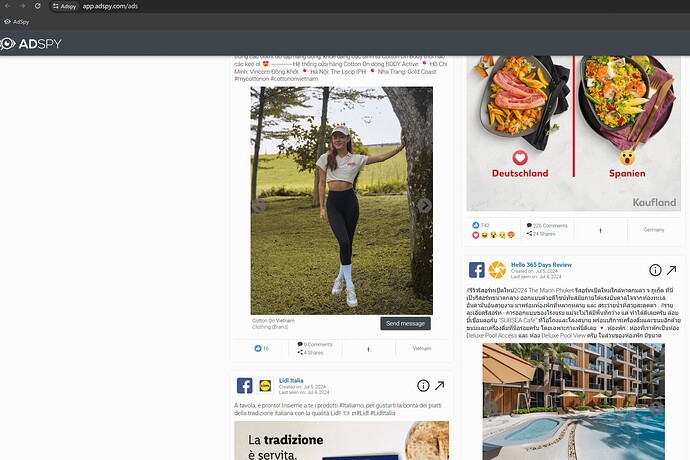The width and height of the screenshot is (690, 460).
Task: Open the Kaufland Deutschland Spanien image
Action: coord(573,133)
